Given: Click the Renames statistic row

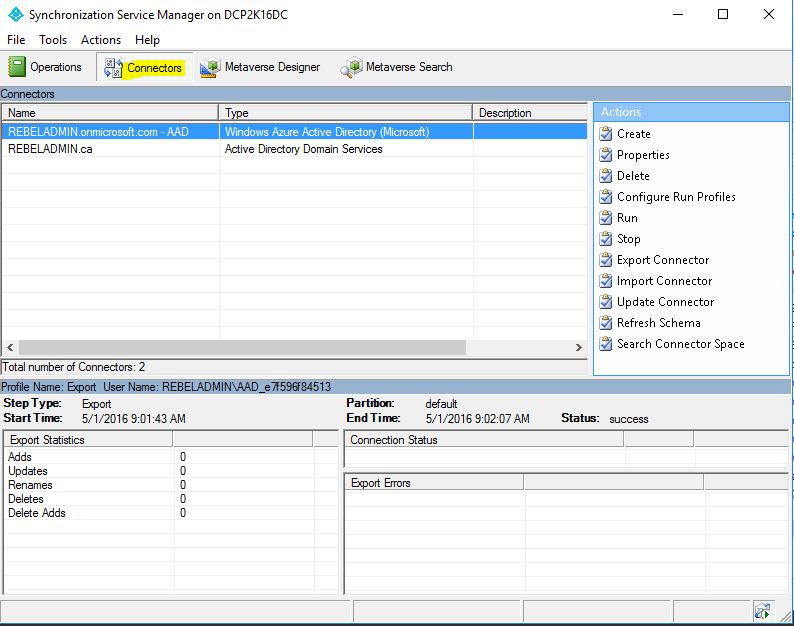Looking at the screenshot, I should point(171,485).
